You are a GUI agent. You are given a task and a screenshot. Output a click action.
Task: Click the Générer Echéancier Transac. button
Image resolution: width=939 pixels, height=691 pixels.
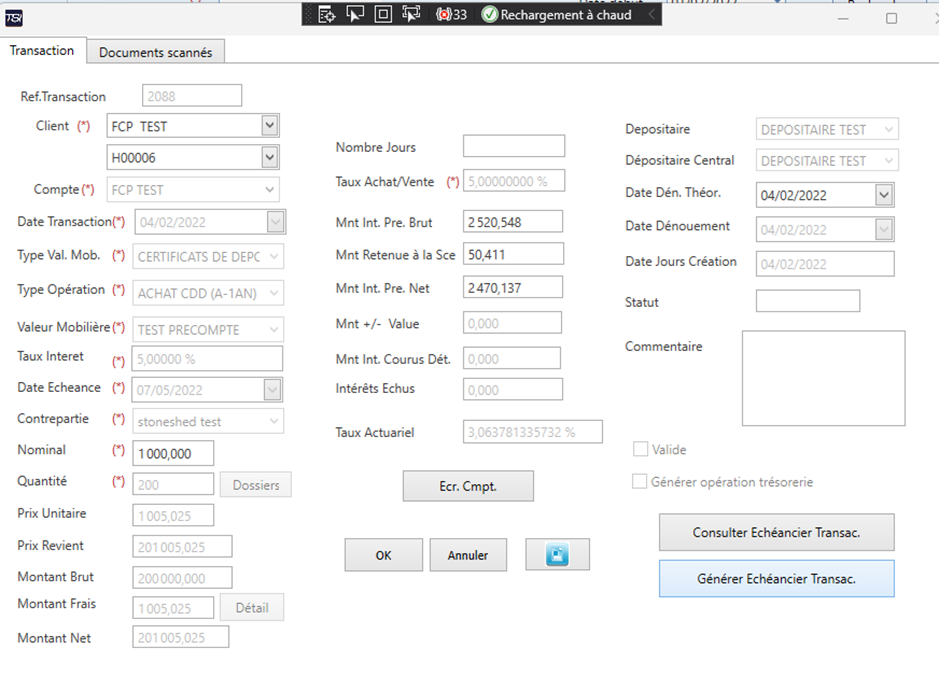point(777,578)
